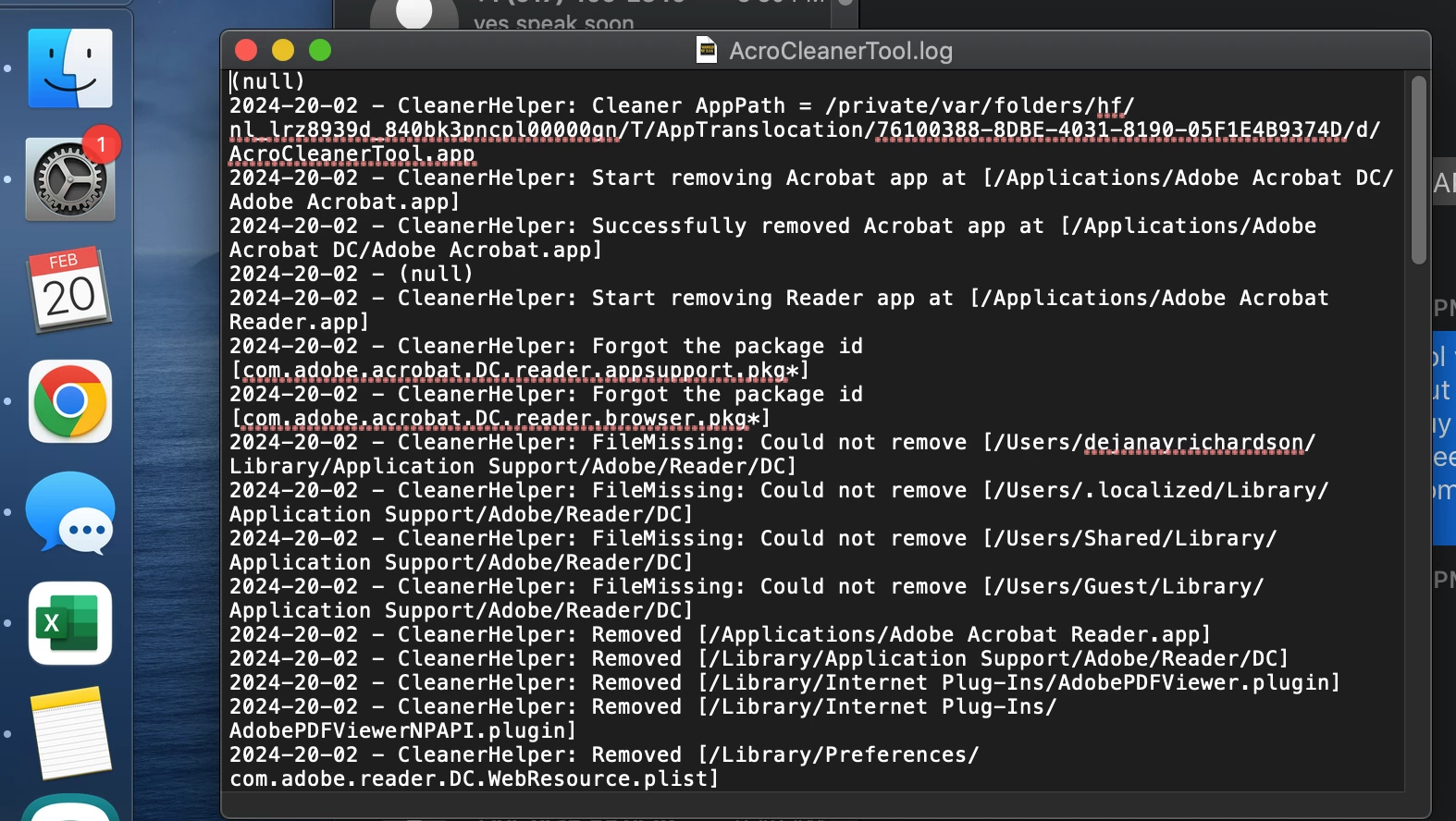Image resolution: width=1456 pixels, height=821 pixels.
Task: Click "com.adobe.acrobat.DC.reader.appsupport.pkg" package id text
Action: tap(514, 370)
